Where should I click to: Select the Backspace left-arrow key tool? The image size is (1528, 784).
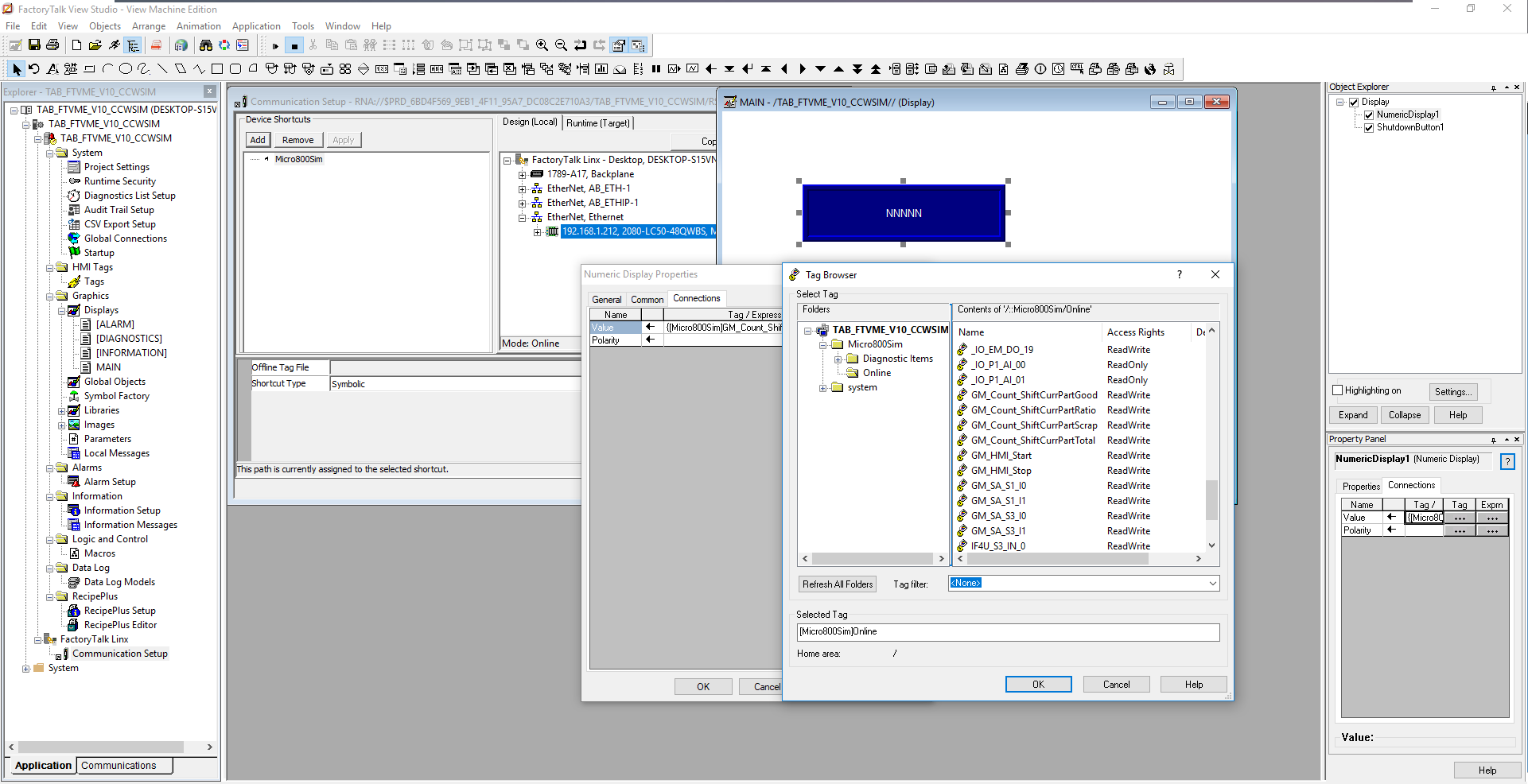(711, 69)
